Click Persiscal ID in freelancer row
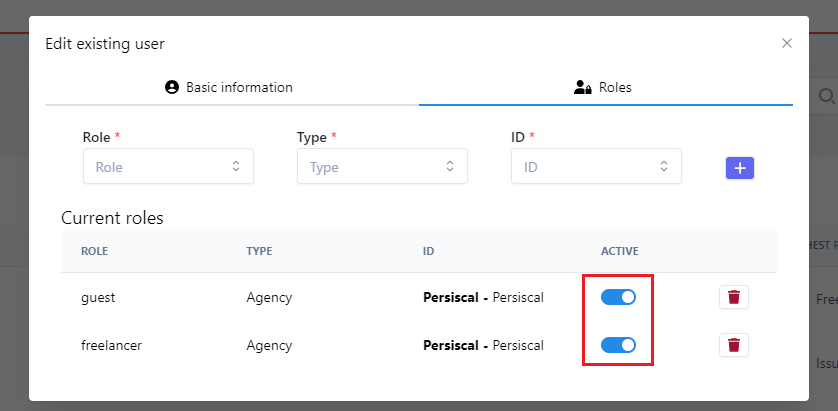This screenshot has width=838, height=411. (x=483, y=345)
